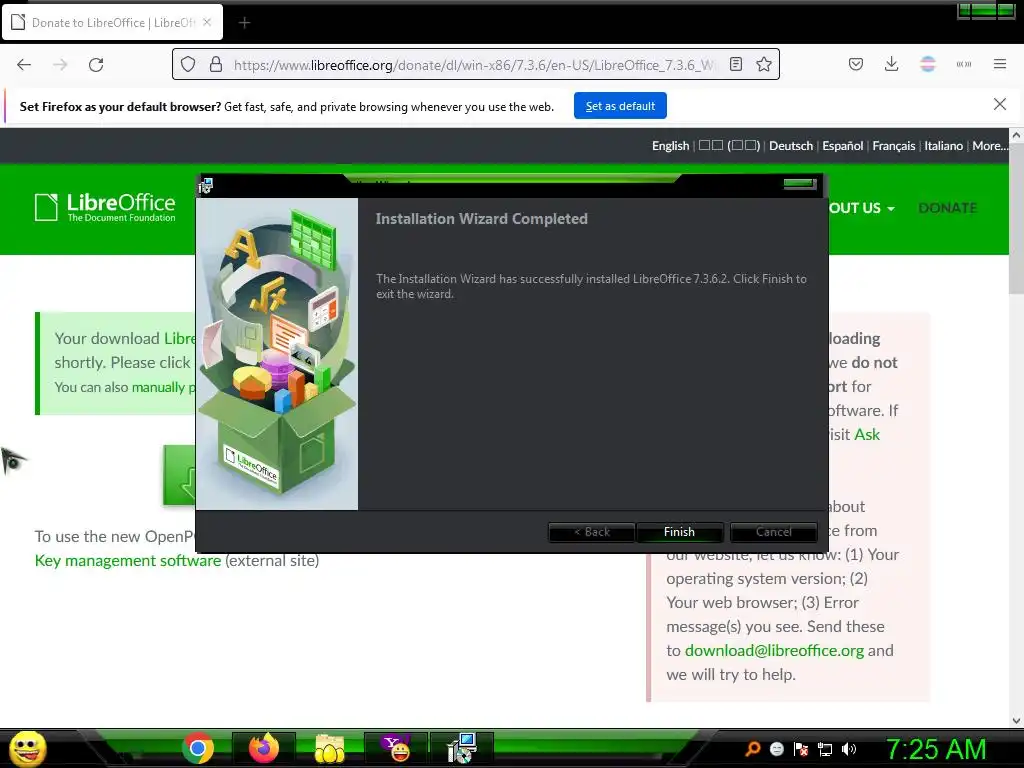Click the white round tray icon

click(x=776, y=749)
